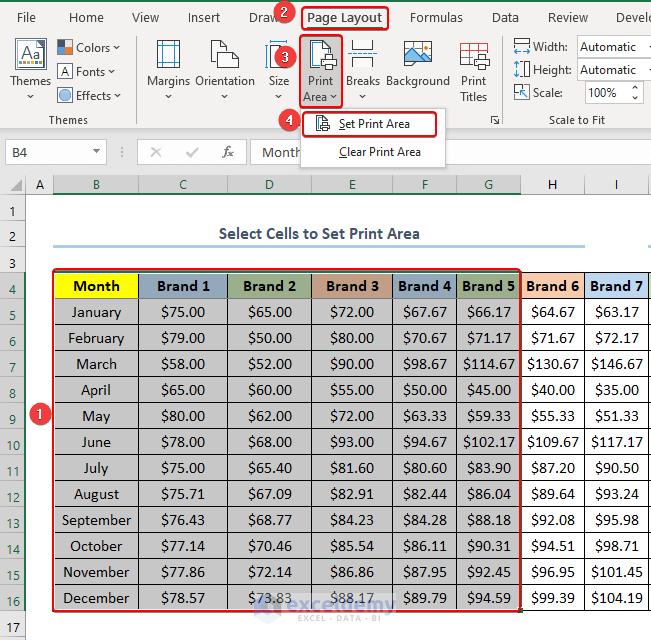651x640 pixels.
Task: Expand the Orientation dropdown chevron
Action: pyautogui.click(x=225, y=97)
